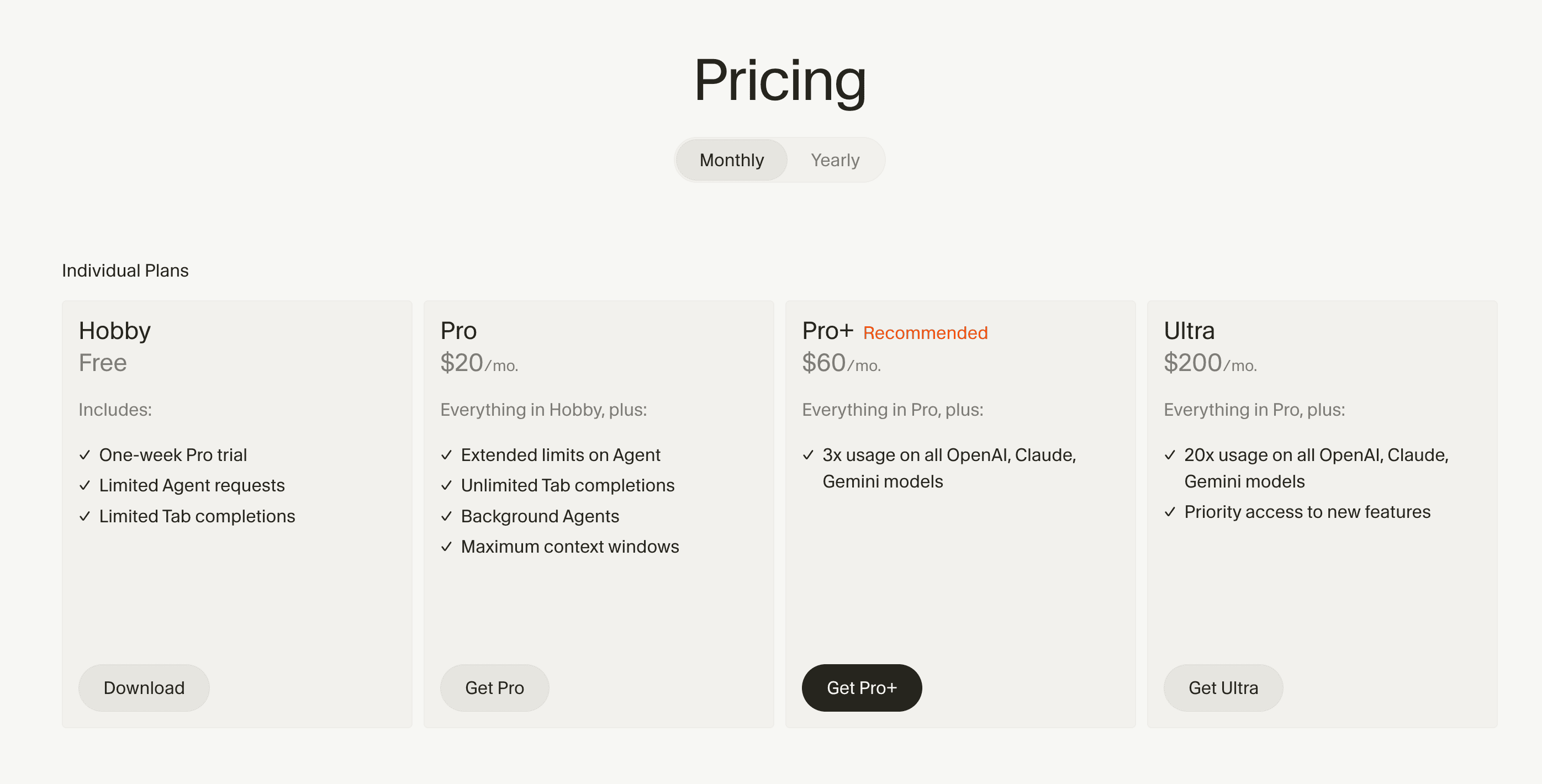Click the Individual Plans section heading
This screenshot has width=1542, height=784.
click(125, 271)
